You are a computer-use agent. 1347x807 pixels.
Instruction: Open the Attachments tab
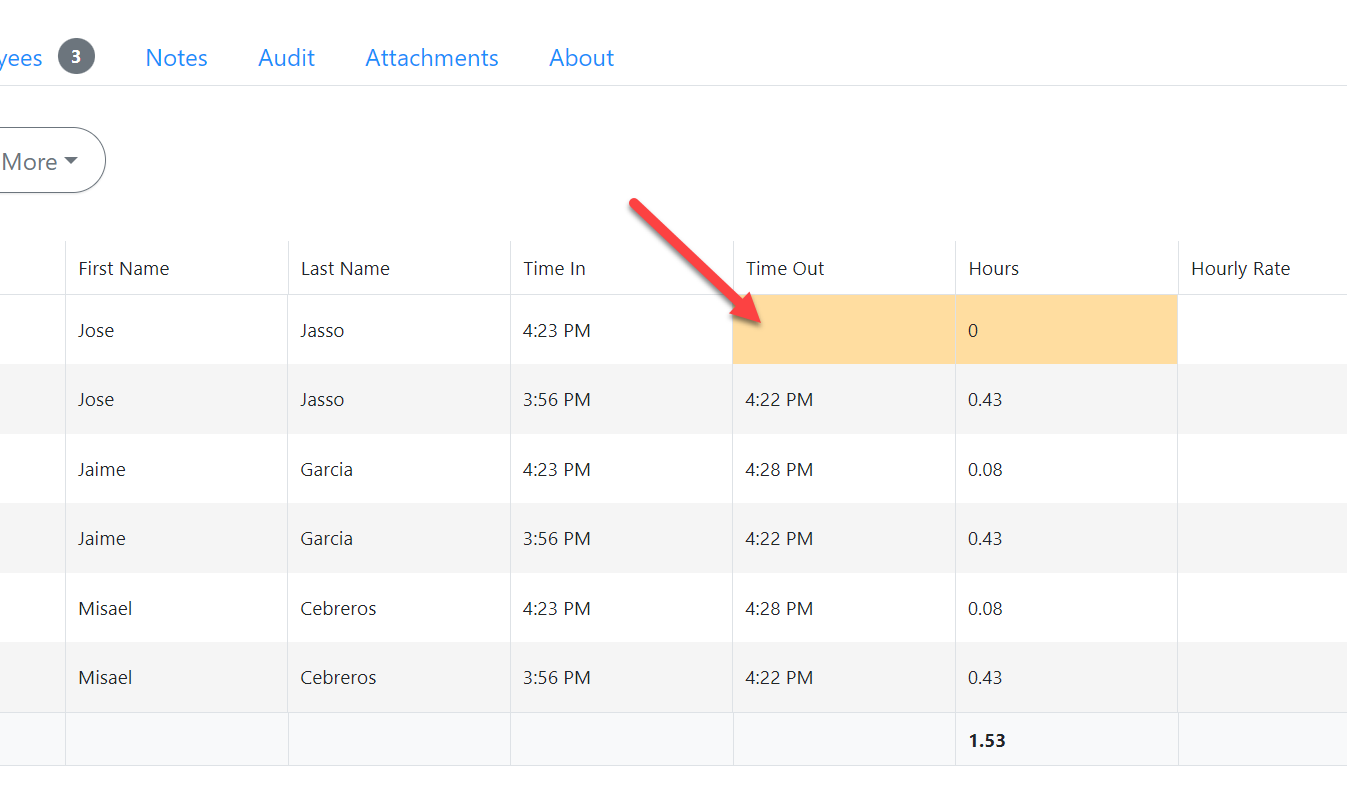click(x=431, y=58)
